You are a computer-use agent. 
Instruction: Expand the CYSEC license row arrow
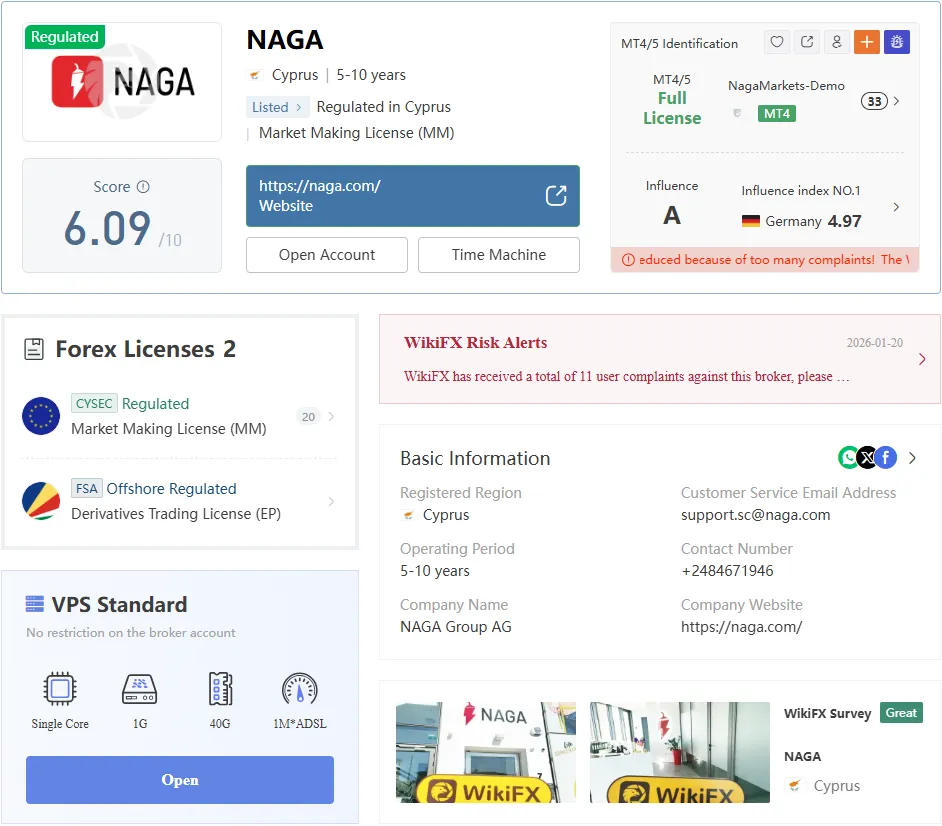click(331, 416)
